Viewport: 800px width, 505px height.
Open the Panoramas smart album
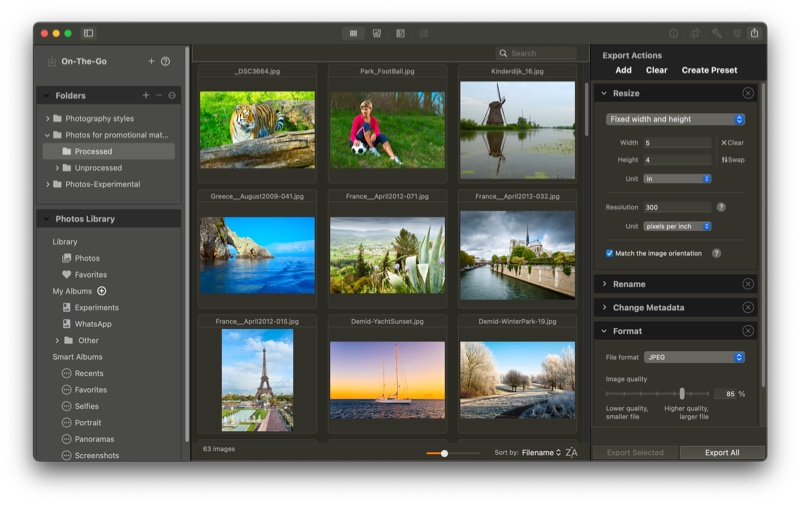coord(88,439)
